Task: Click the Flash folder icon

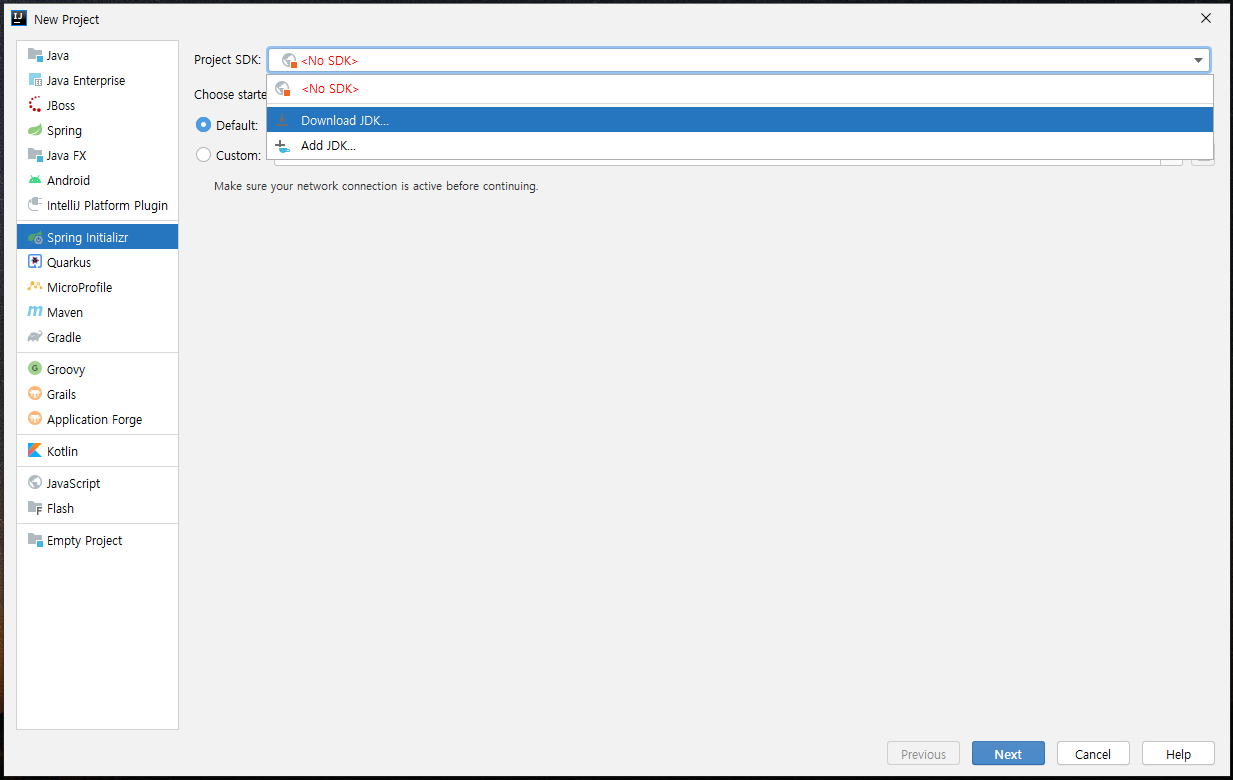Action: point(35,508)
